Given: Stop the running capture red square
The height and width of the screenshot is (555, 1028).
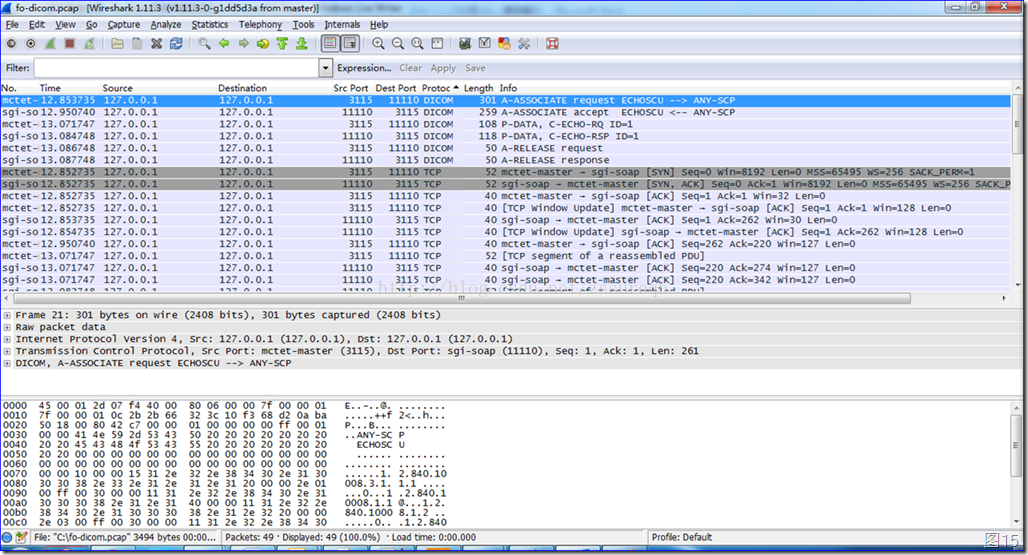Looking at the screenshot, I should click(69, 44).
